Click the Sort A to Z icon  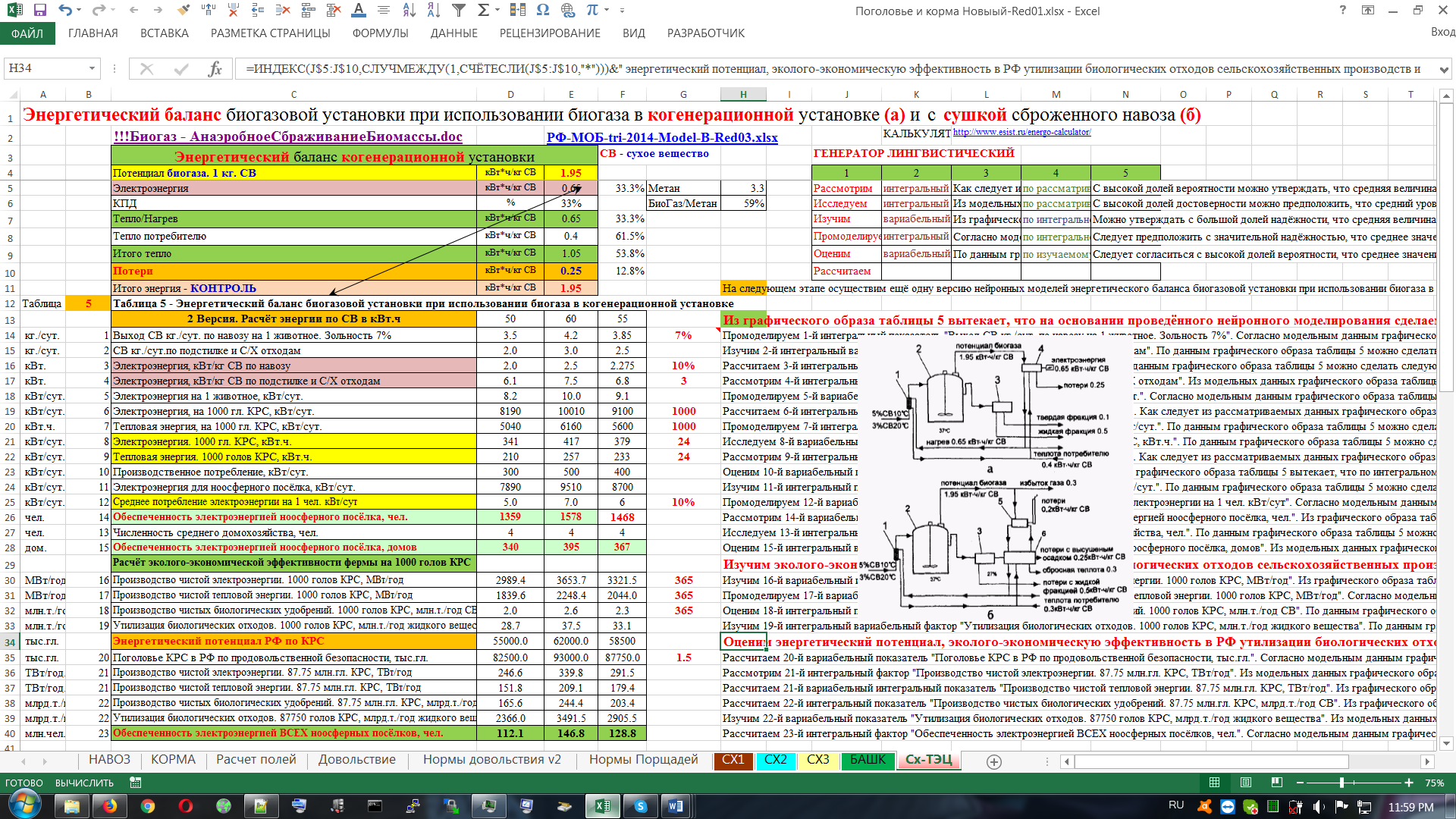(x=409, y=11)
